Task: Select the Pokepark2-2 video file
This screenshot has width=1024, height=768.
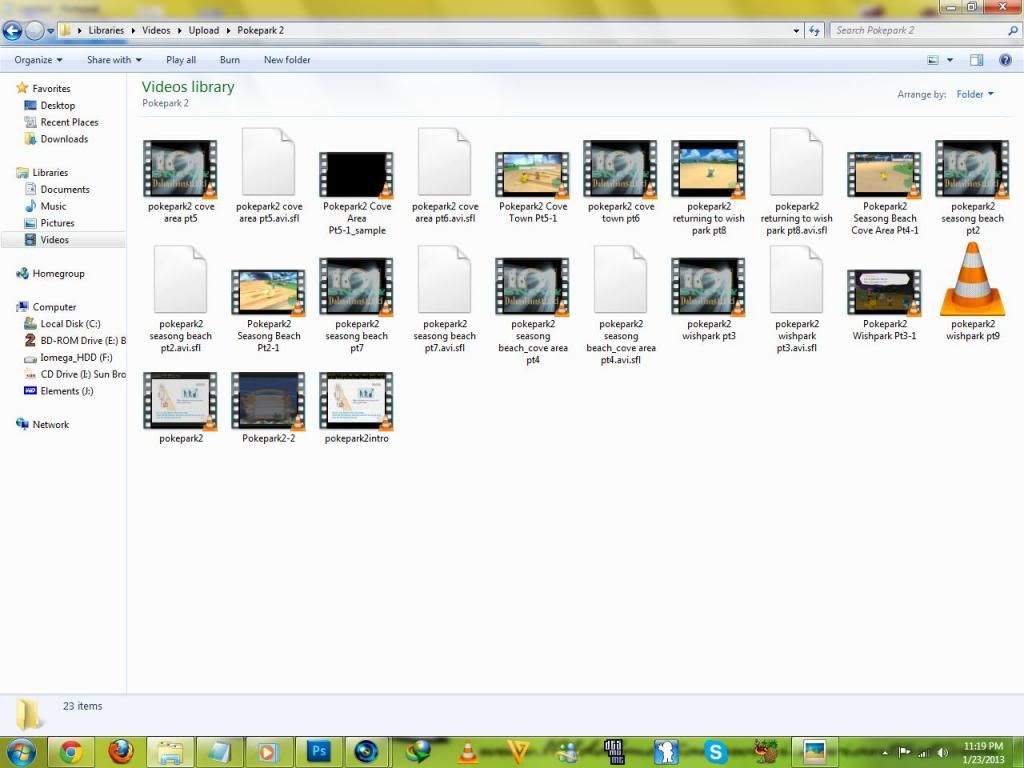Action: click(x=268, y=408)
